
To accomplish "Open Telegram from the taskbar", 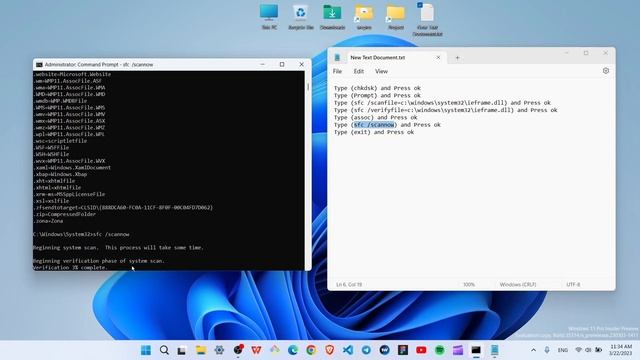I will [366, 350].
